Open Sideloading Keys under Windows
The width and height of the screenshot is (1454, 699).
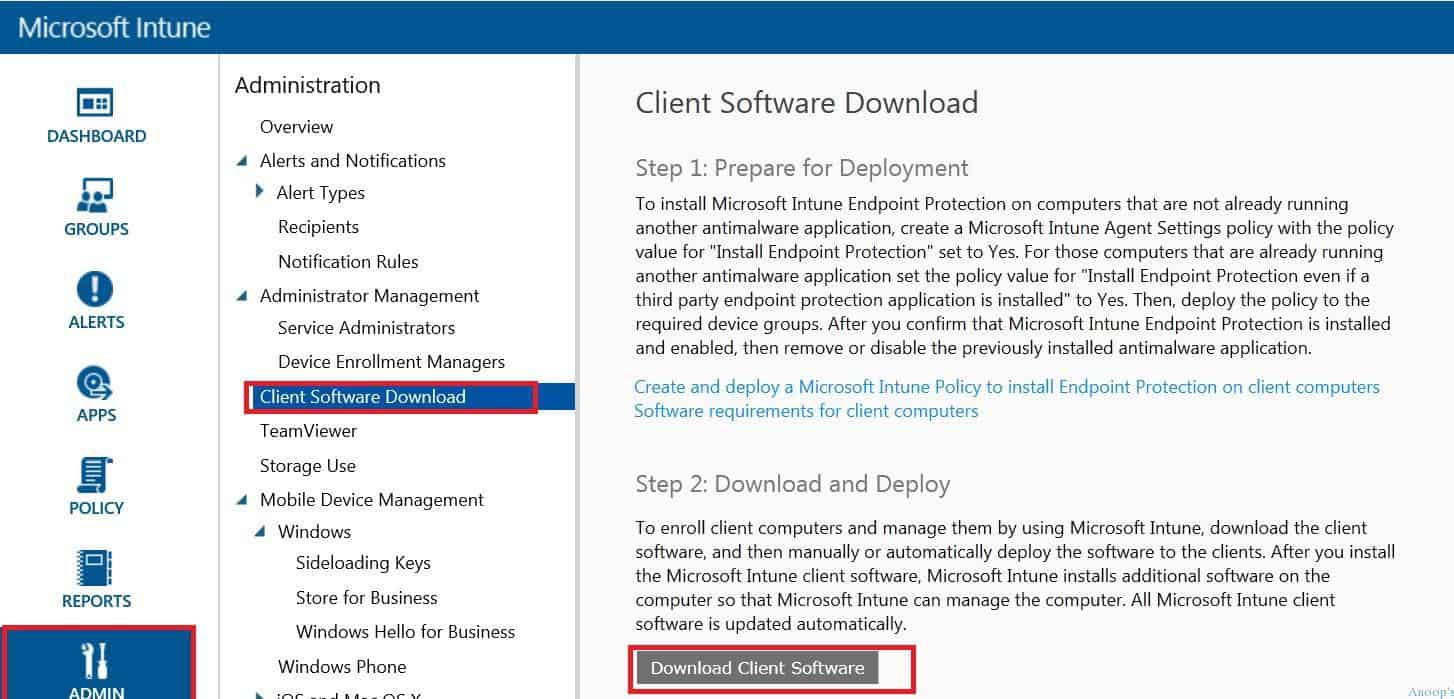pos(363,563)
